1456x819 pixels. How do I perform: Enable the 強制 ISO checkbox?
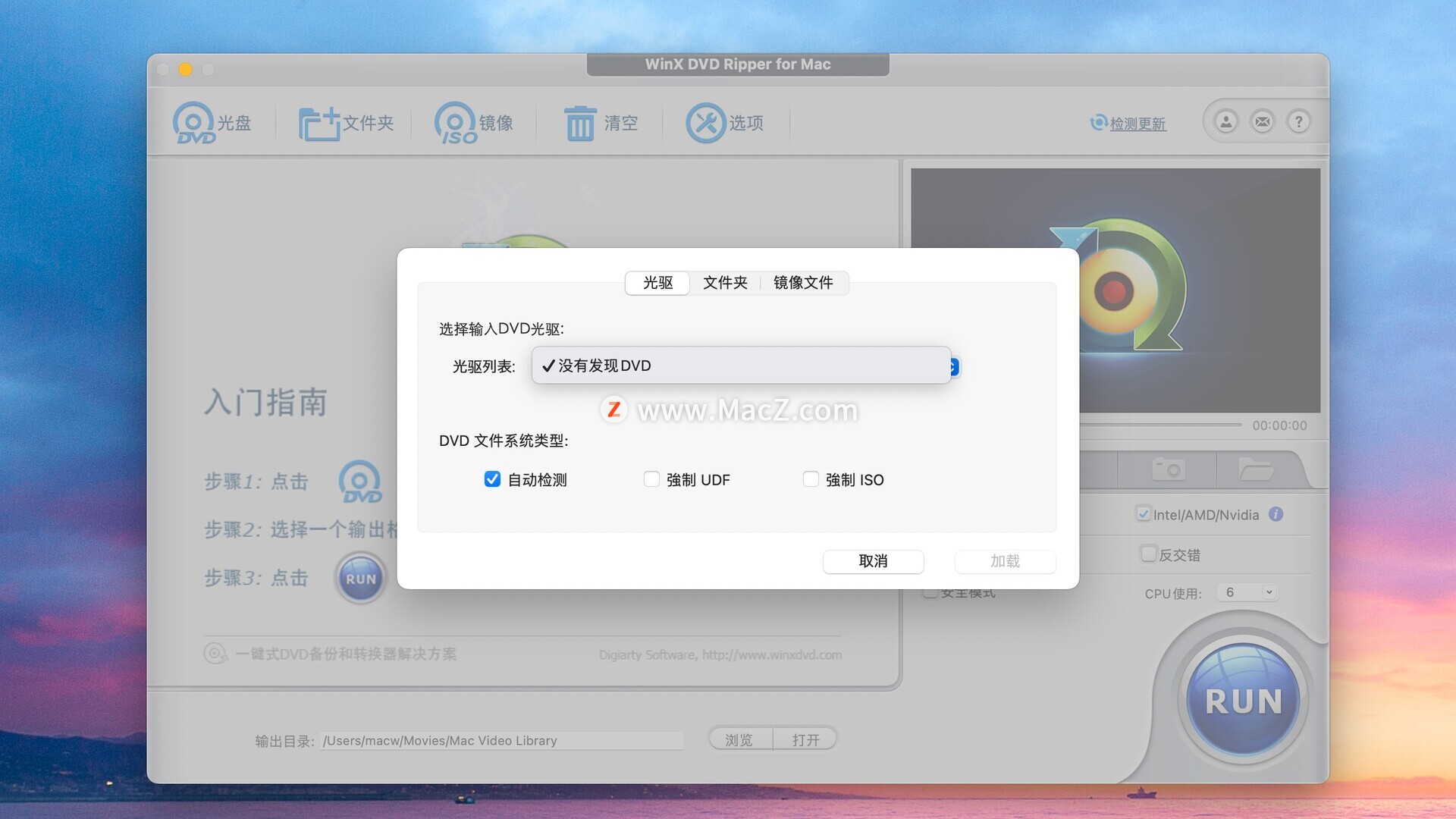tap(811, 479)
